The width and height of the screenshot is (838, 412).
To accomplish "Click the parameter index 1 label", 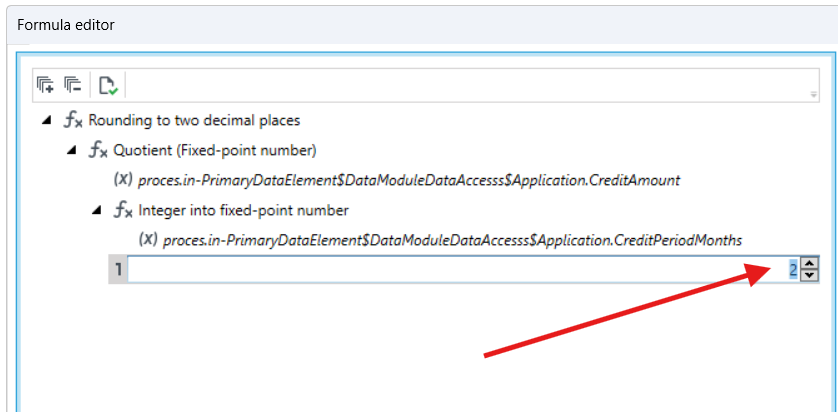I will pos(118,270).
